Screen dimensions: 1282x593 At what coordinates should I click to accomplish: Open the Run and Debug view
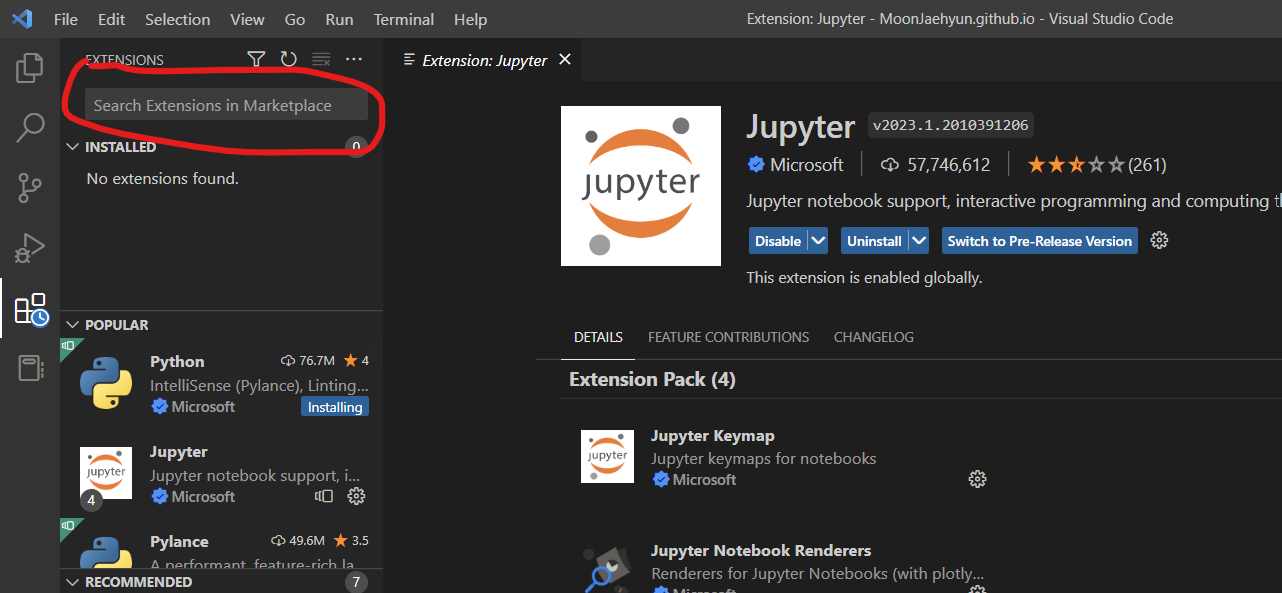30,247
